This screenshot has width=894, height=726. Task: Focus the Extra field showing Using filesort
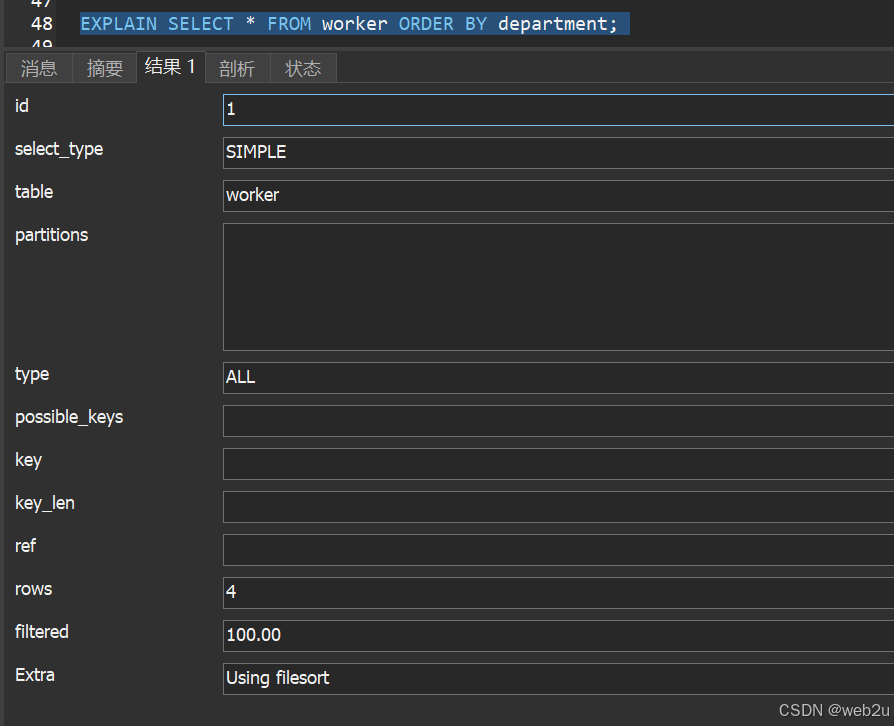click(558, 679)
